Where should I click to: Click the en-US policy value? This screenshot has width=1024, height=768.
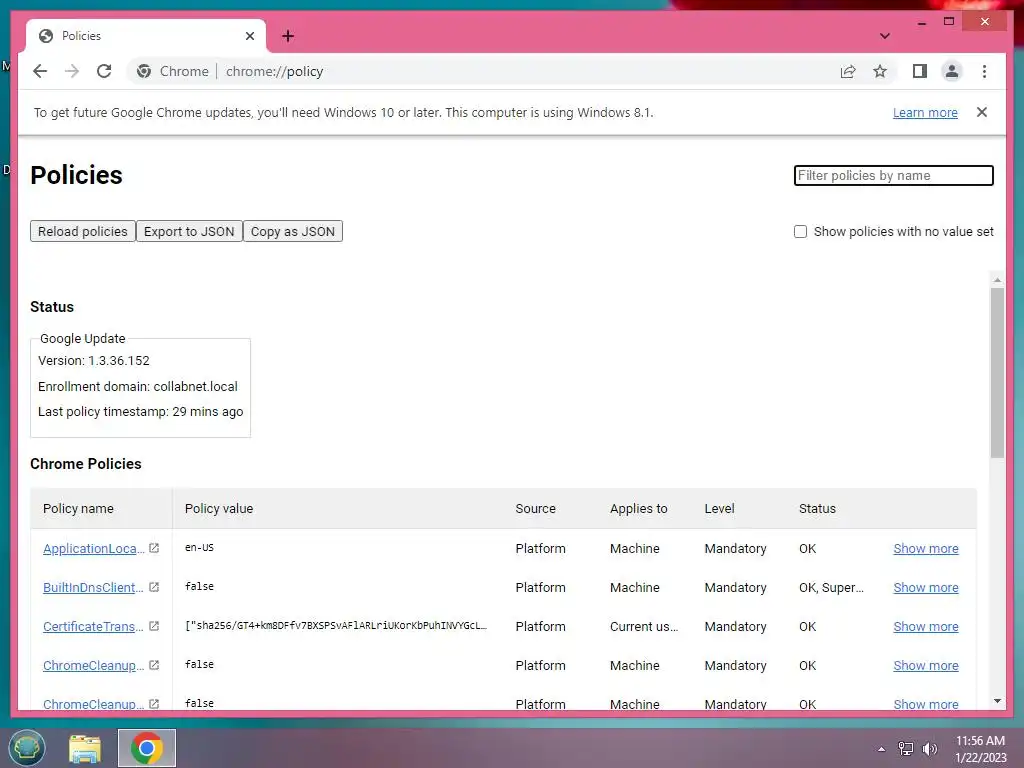(x=199, y=548)
